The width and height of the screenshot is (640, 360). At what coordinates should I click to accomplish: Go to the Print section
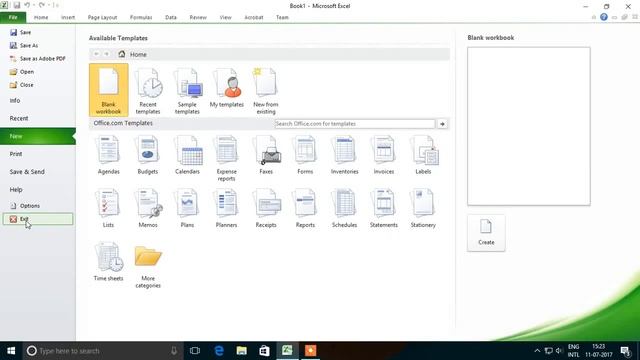[16, 154]
